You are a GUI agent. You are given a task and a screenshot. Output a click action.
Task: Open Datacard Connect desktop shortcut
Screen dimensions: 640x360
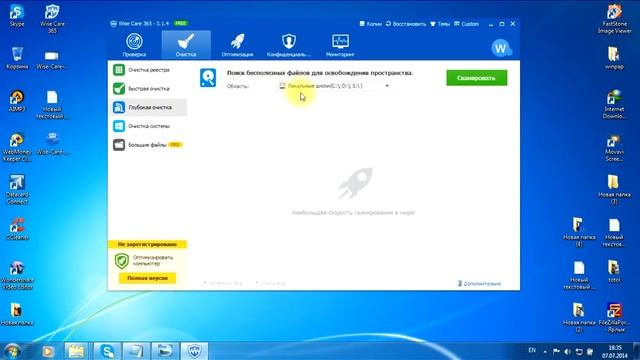[17, 189]
